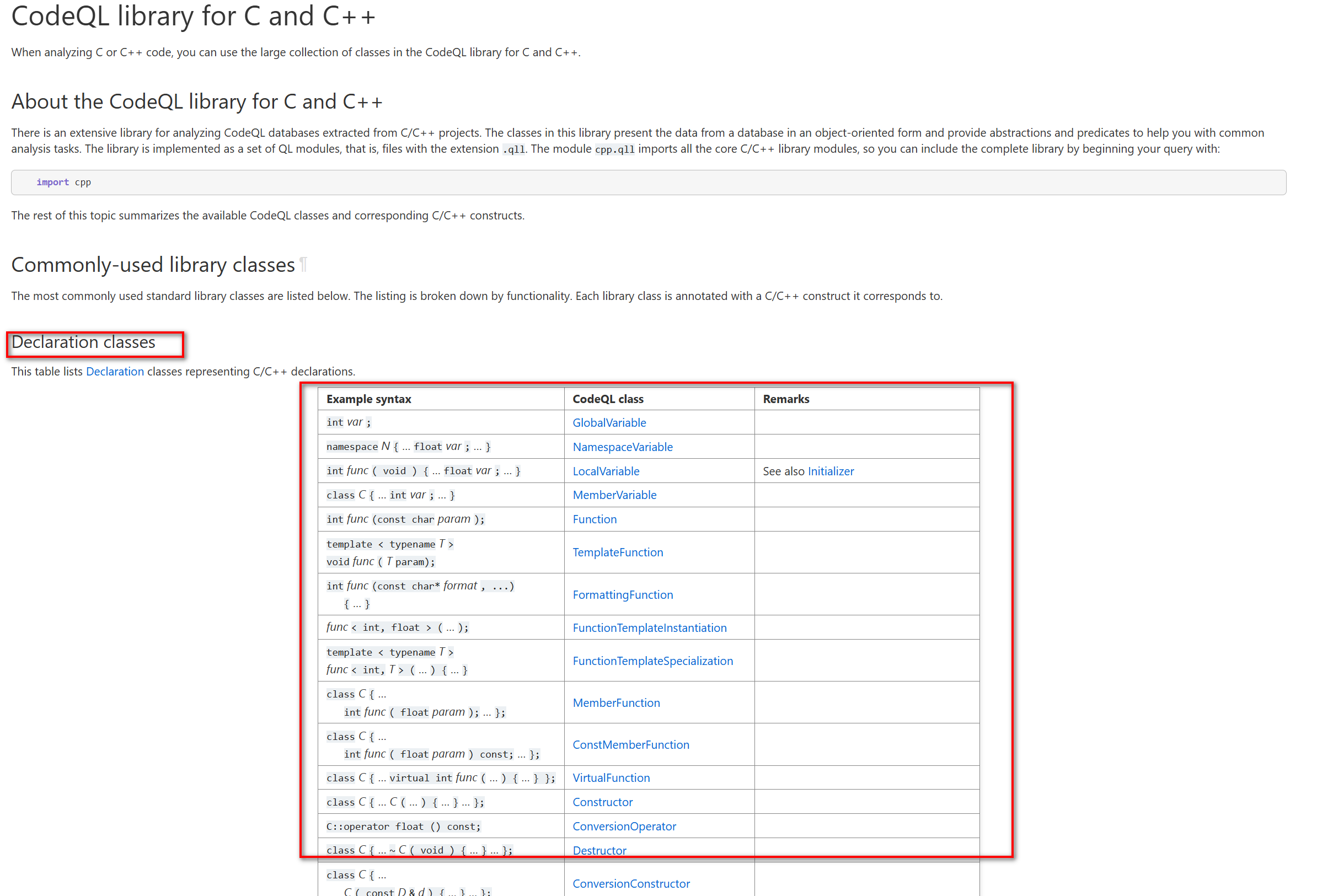Open the ConversionConstructor class link
Viewport: 1317px width, 896px height.
[x=631, y=883]
